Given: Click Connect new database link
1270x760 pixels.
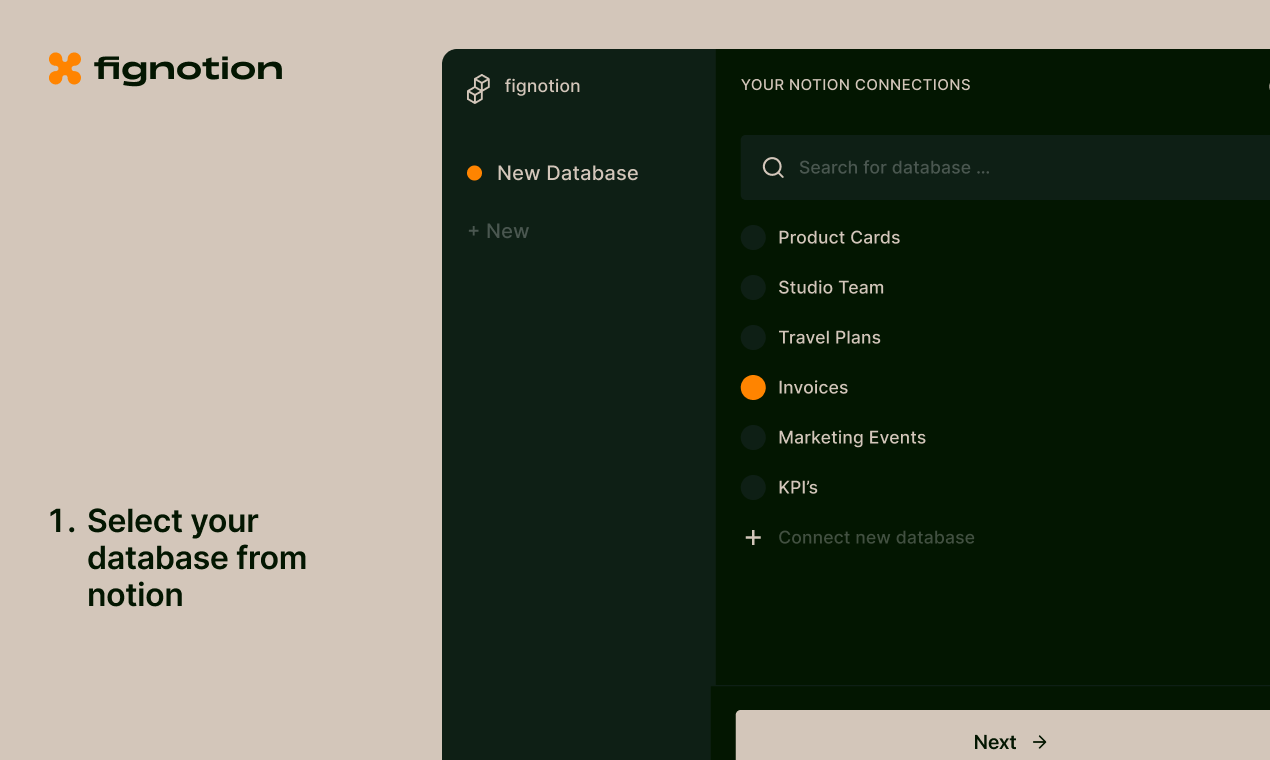Looking at the screenshot, I should 876,538.
